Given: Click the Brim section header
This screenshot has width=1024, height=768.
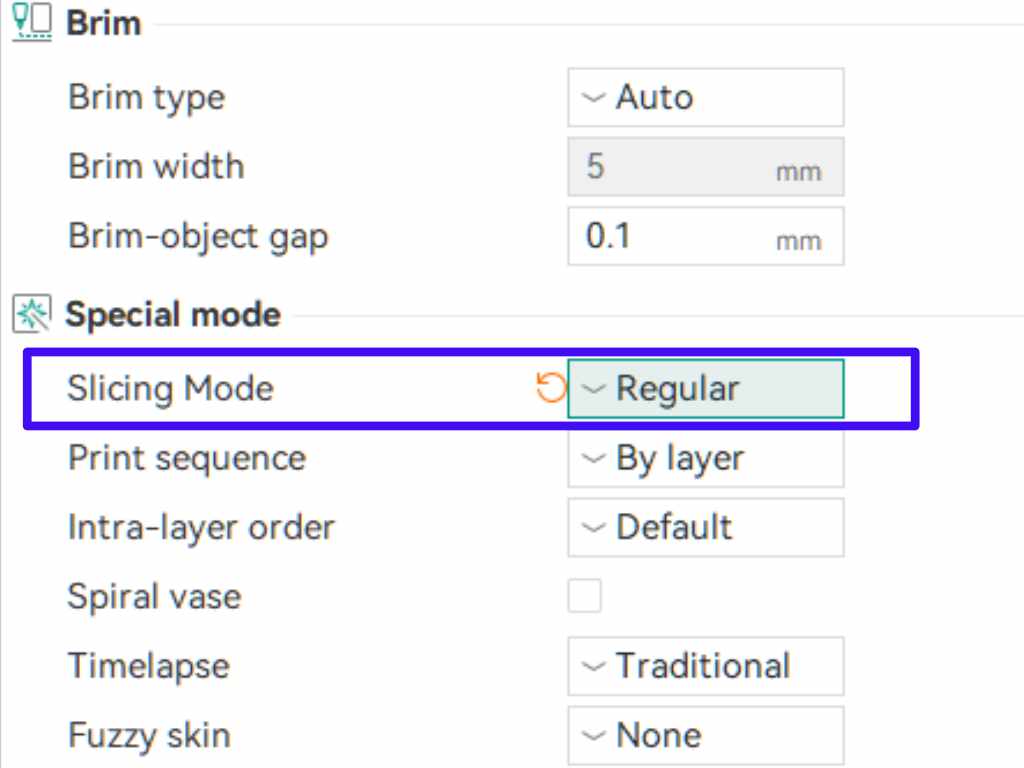Looking at the screenshot, I should click(104, 23).
